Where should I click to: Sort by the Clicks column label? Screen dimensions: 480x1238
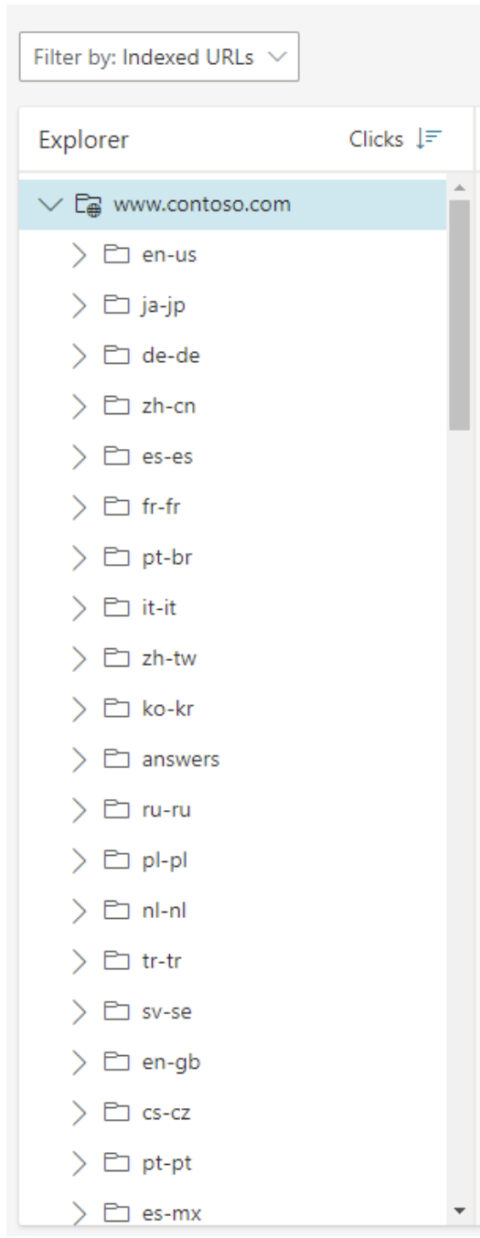click(x=376, y=140)
